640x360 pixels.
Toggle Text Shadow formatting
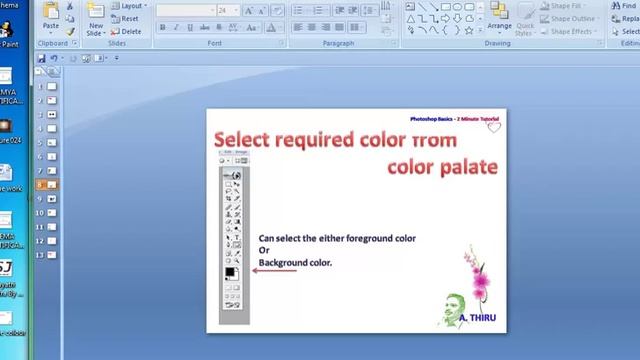(219, 28)
